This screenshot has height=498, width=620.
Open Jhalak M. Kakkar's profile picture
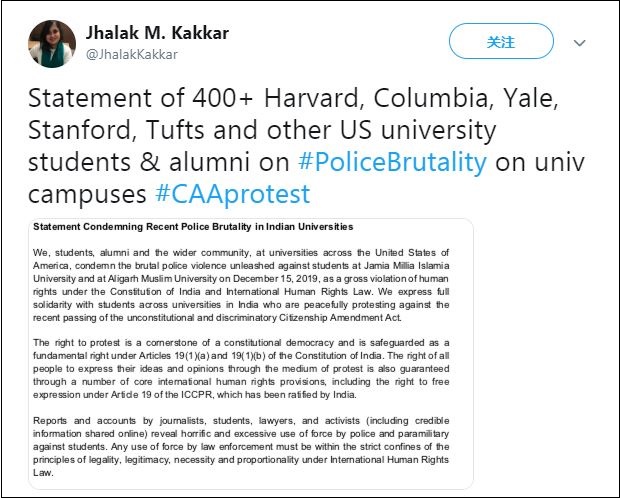coord(48,43)
